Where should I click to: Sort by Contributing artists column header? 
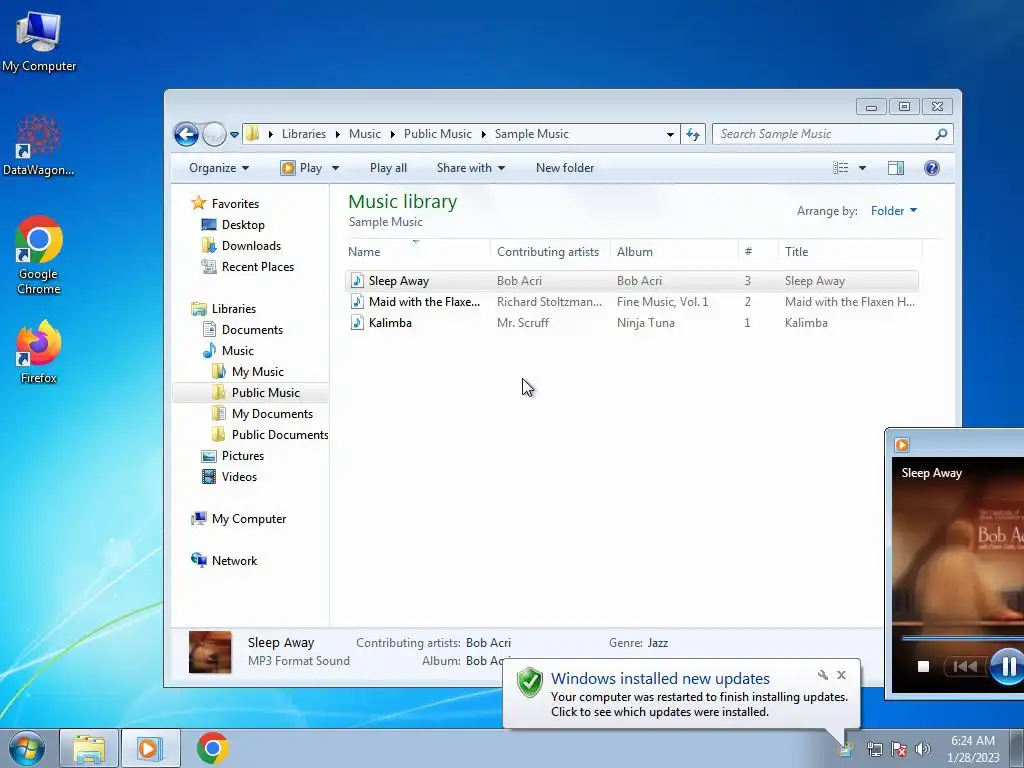[550, 251]
